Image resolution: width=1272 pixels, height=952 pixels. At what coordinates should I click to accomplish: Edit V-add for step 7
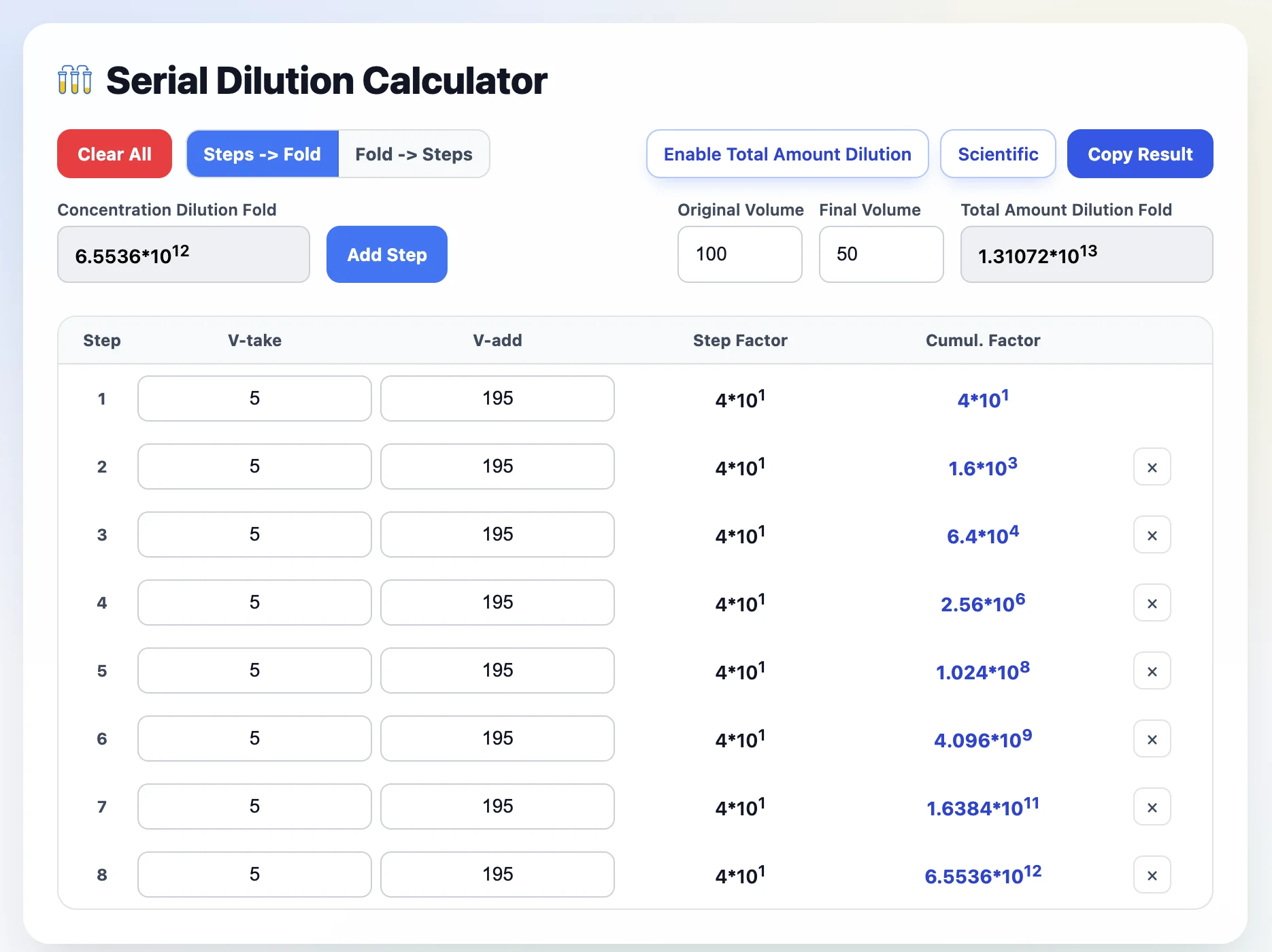pos(497,806)
